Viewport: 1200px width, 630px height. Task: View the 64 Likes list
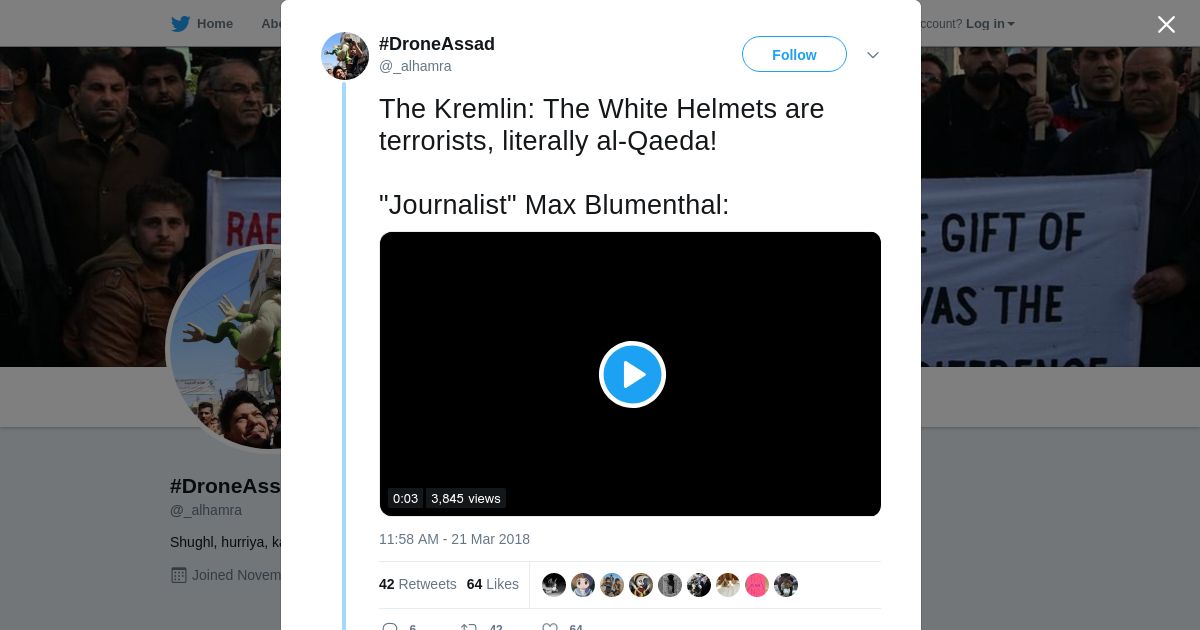(492, 584)
